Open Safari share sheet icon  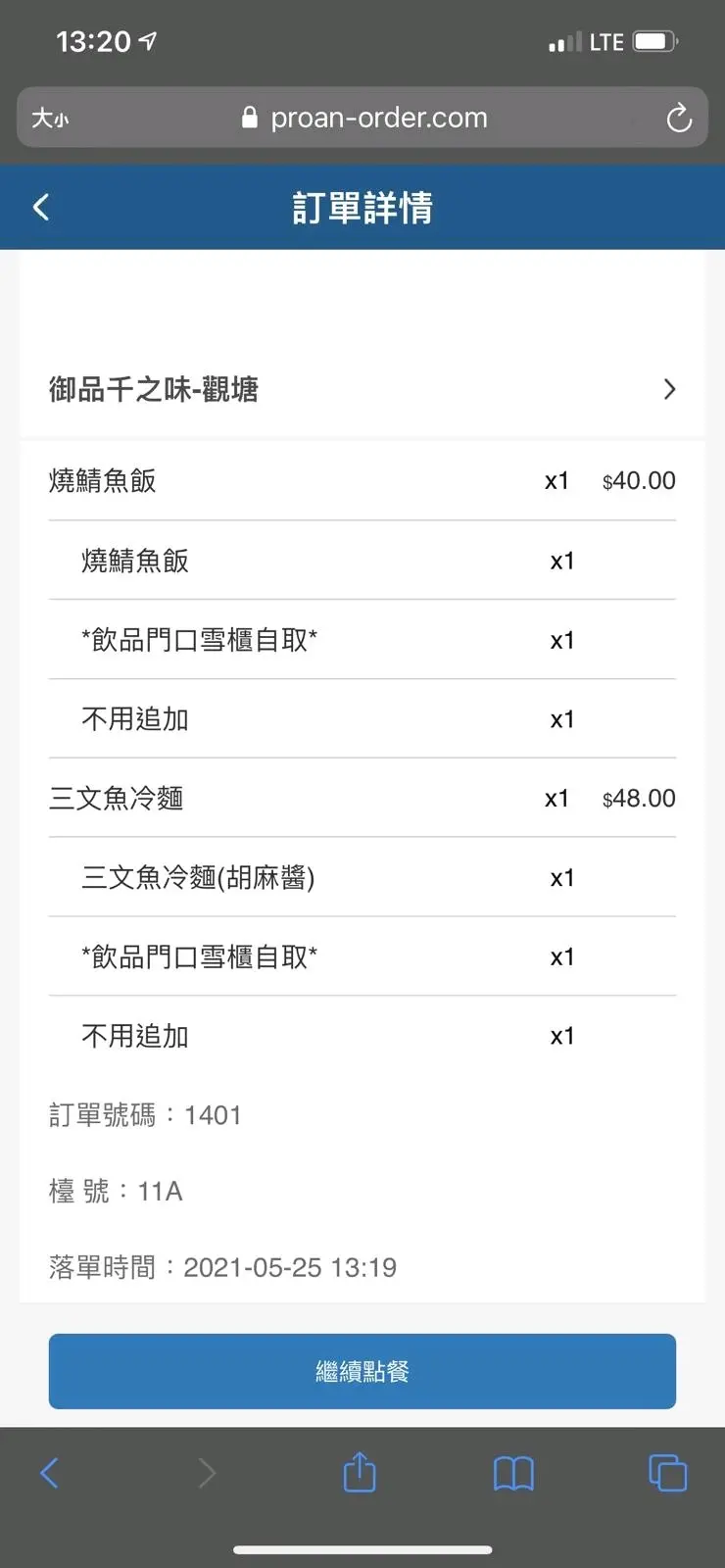[x=360, y=1472]
